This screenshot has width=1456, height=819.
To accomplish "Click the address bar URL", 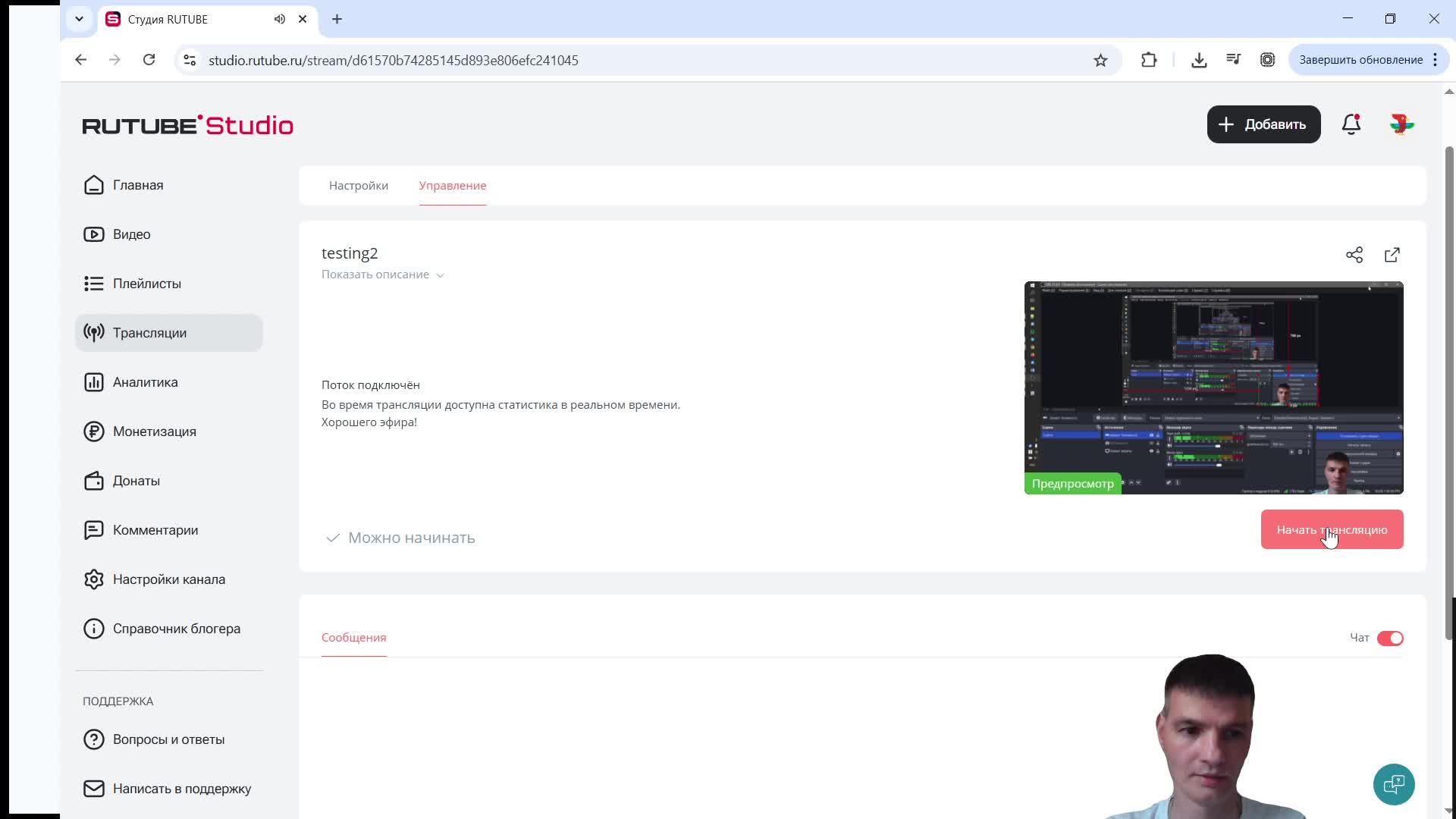I will [x=394, y=60].
